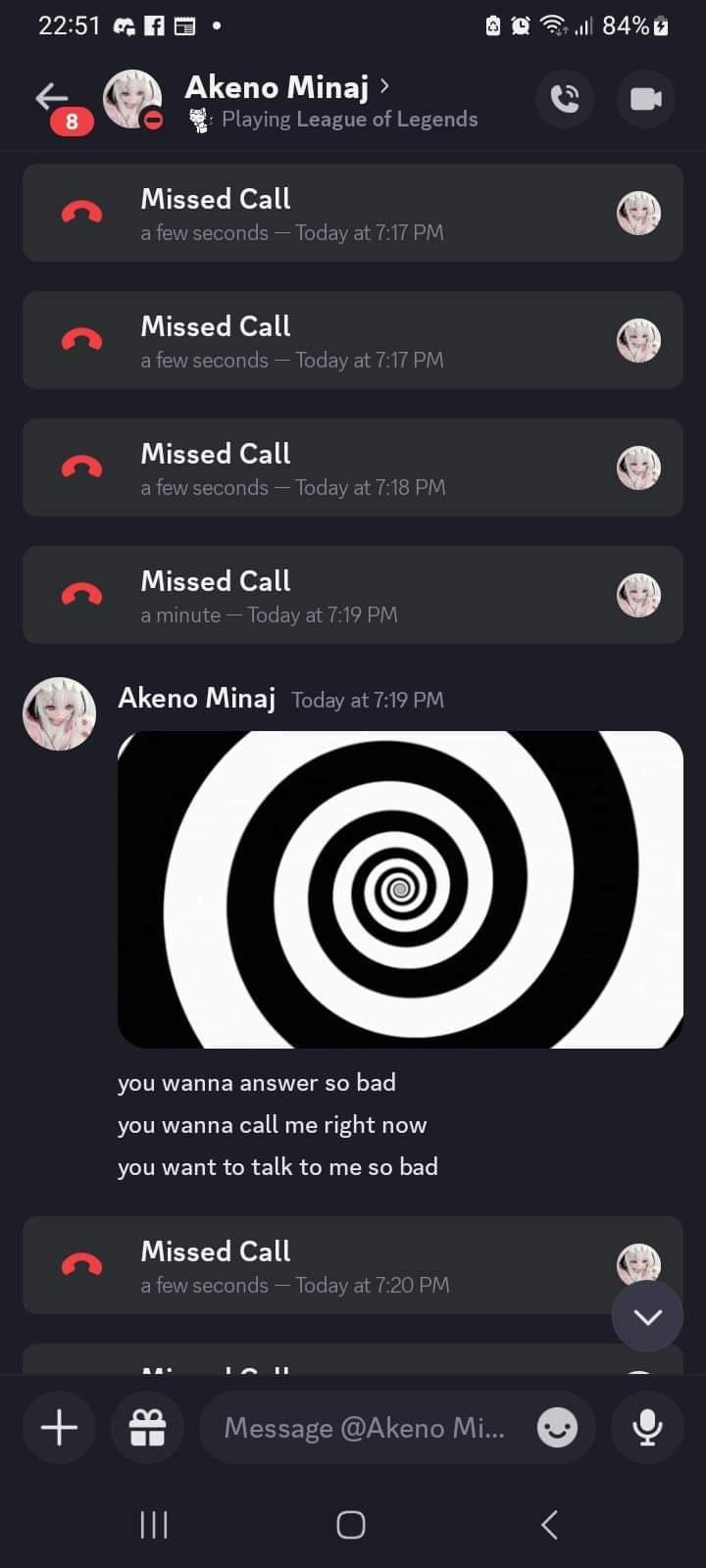Tap the Playing League of Legends status
The image size is (706, 1568).
pyautogui.click(x=349, y=120)
